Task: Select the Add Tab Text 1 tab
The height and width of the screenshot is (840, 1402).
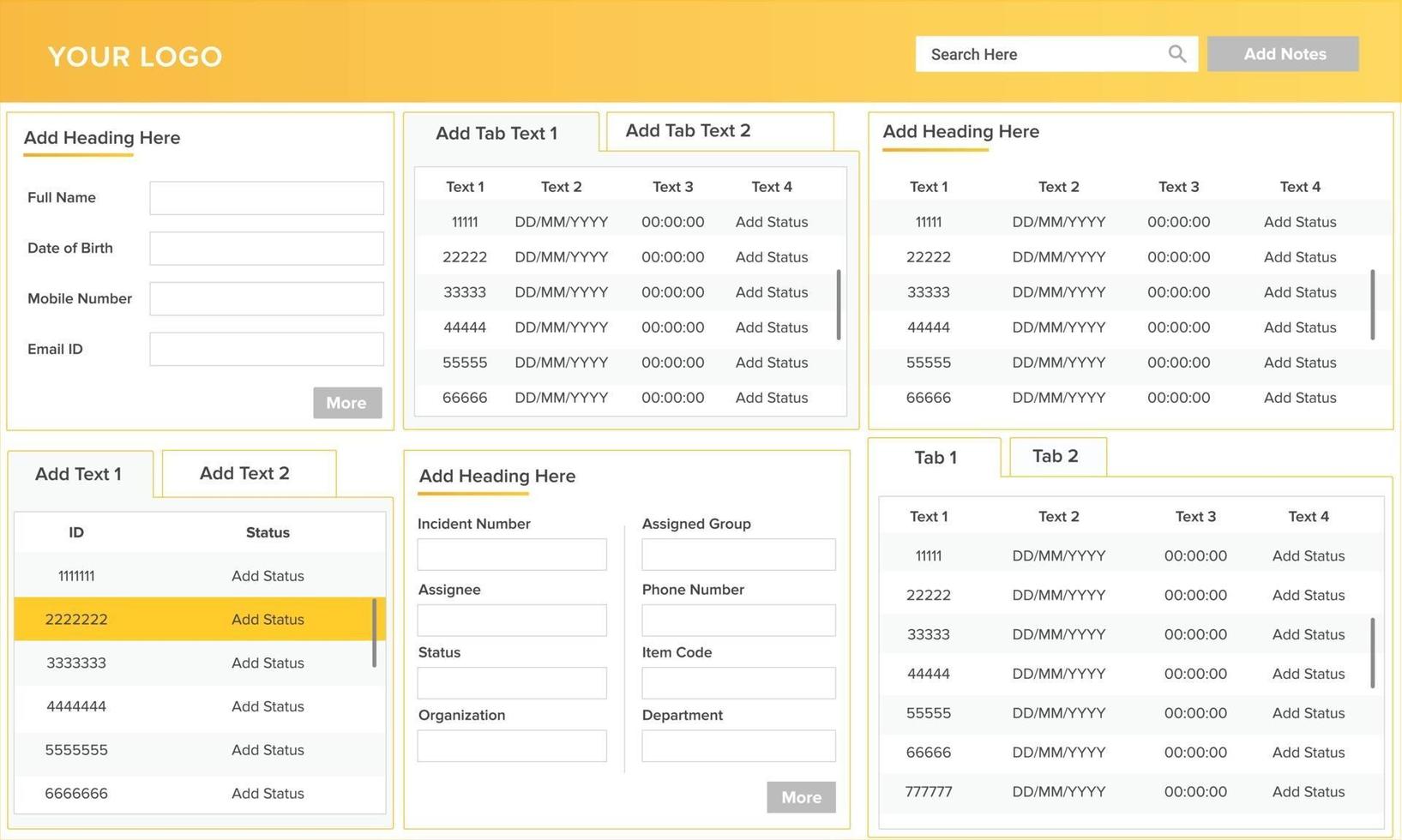Action: click(497, 133)
